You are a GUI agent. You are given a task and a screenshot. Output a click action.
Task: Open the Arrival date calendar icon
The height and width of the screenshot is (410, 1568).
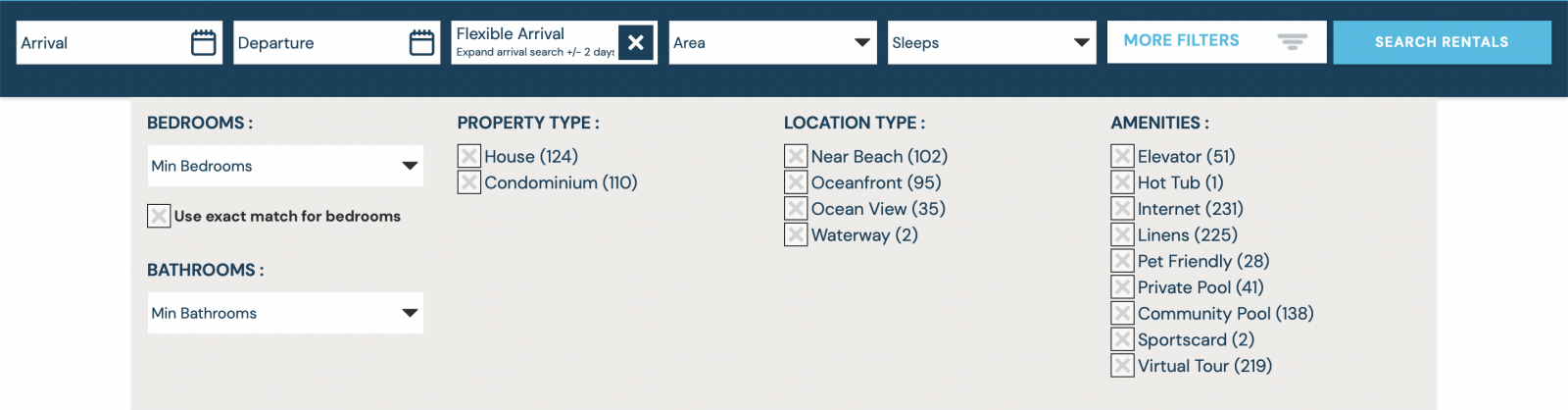[204, 42]
